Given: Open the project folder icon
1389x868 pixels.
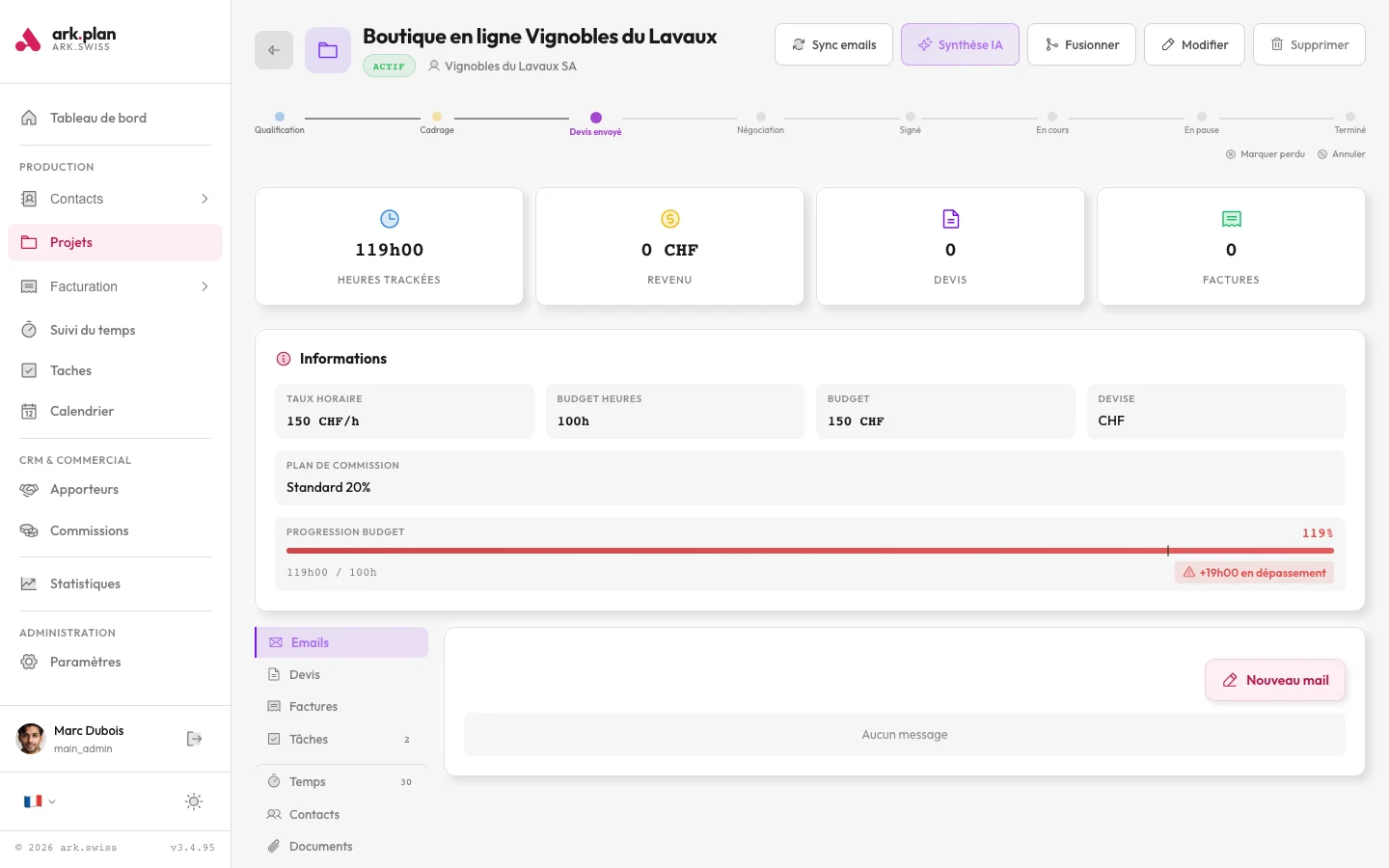Looking at the screenshot, I should click(328, 50).
